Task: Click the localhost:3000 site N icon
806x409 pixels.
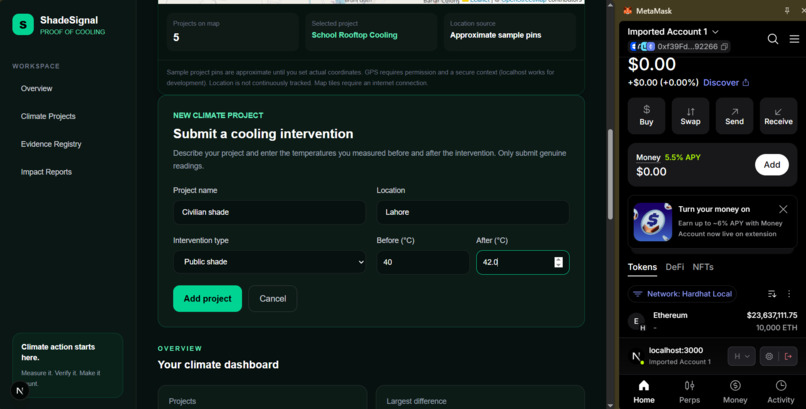Action: 636,356
